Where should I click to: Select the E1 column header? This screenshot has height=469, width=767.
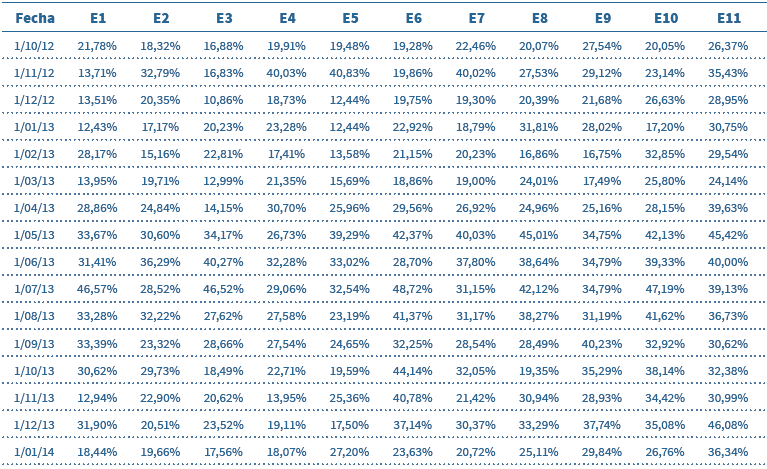97,19
